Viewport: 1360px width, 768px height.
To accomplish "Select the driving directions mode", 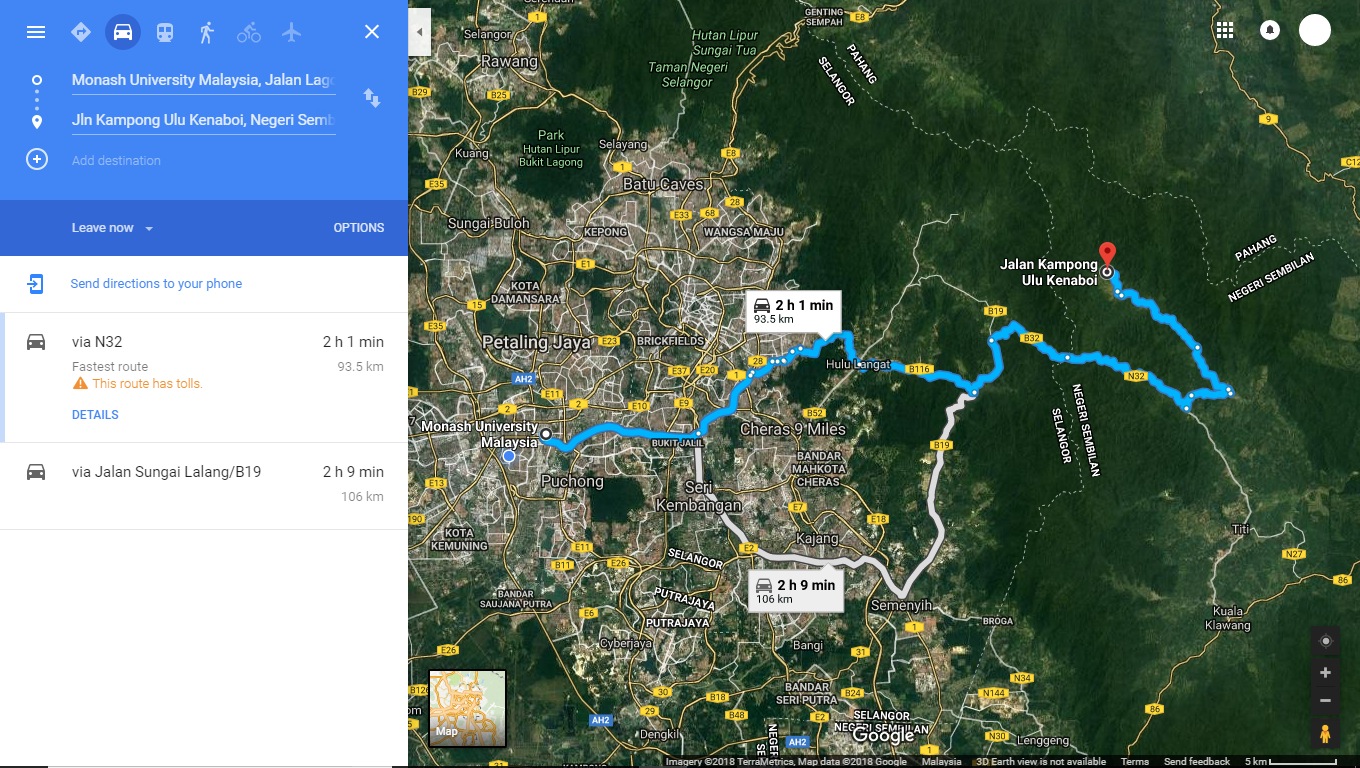I will [x=122, y=31].
